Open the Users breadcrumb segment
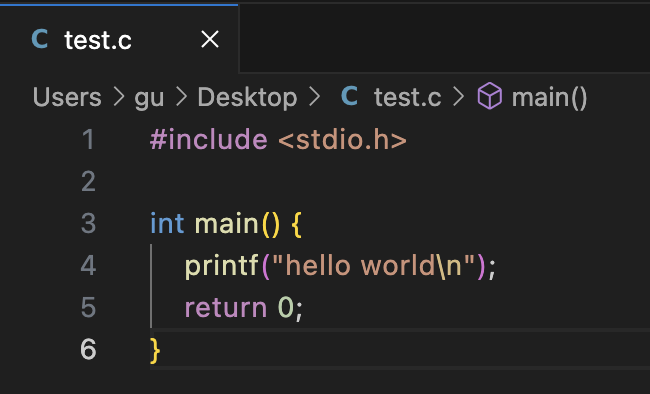Screen dimensions: 650x394 pyautogui.click(x=67, y=97)
